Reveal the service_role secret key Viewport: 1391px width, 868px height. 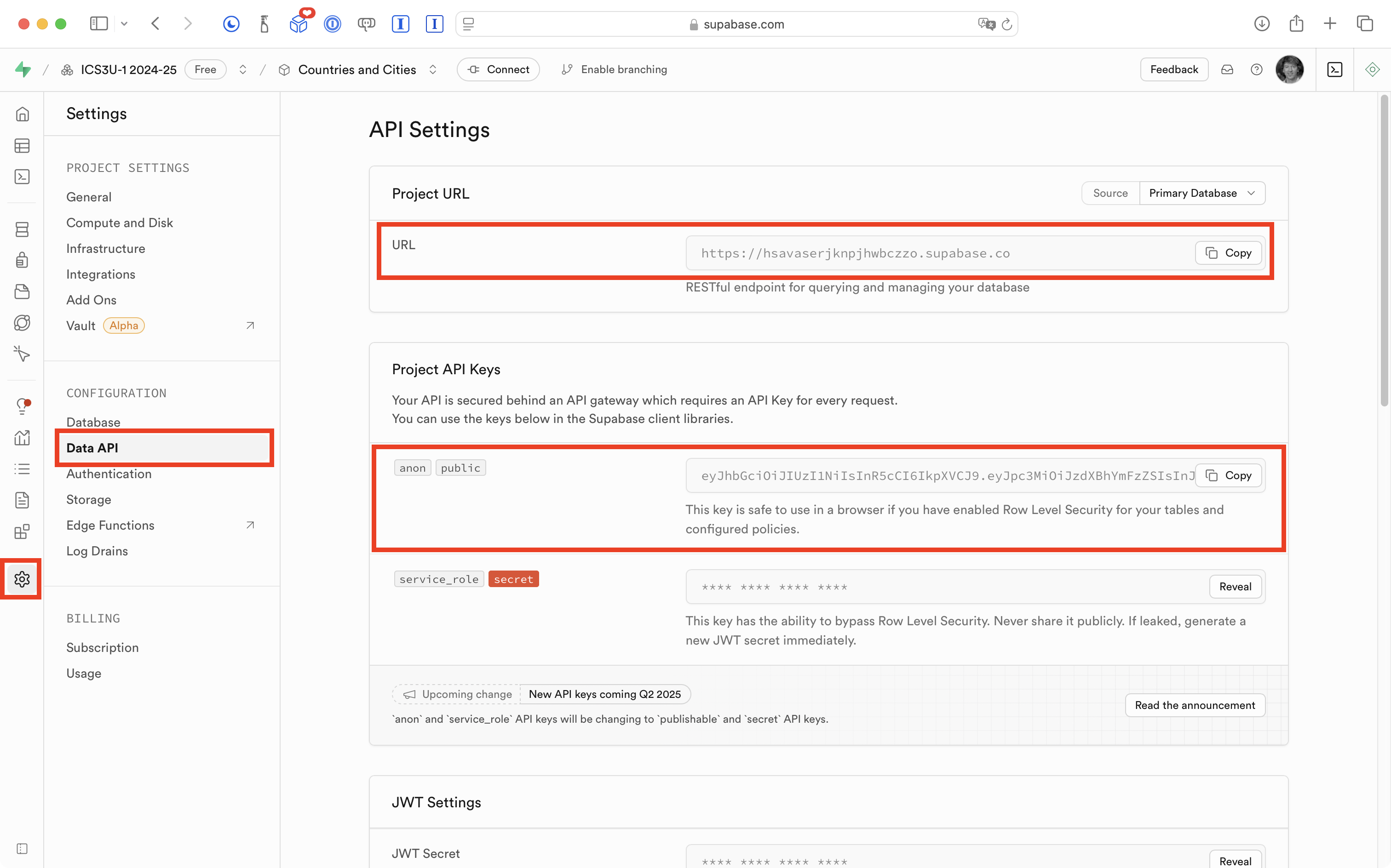(x=1235, y=587)
